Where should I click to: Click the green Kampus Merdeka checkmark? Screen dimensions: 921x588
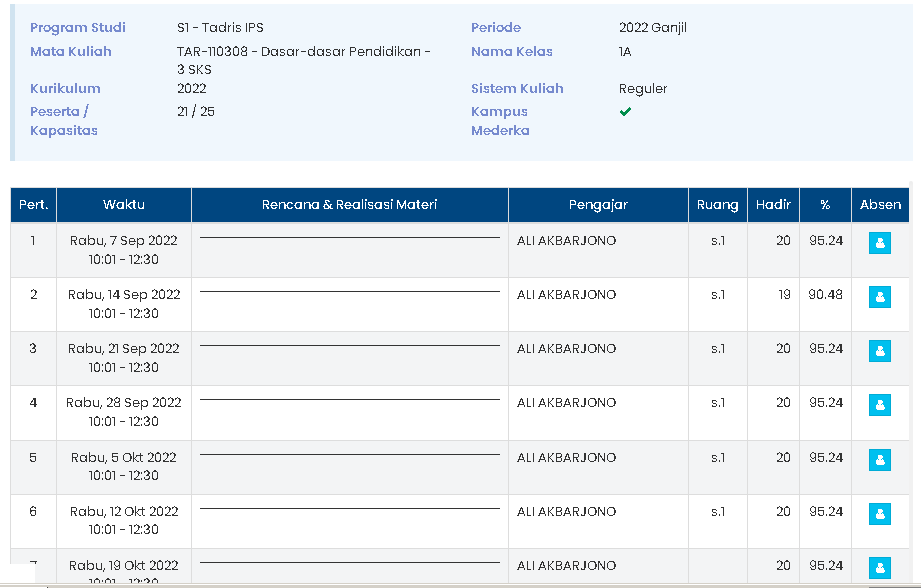tap(625, 112)
